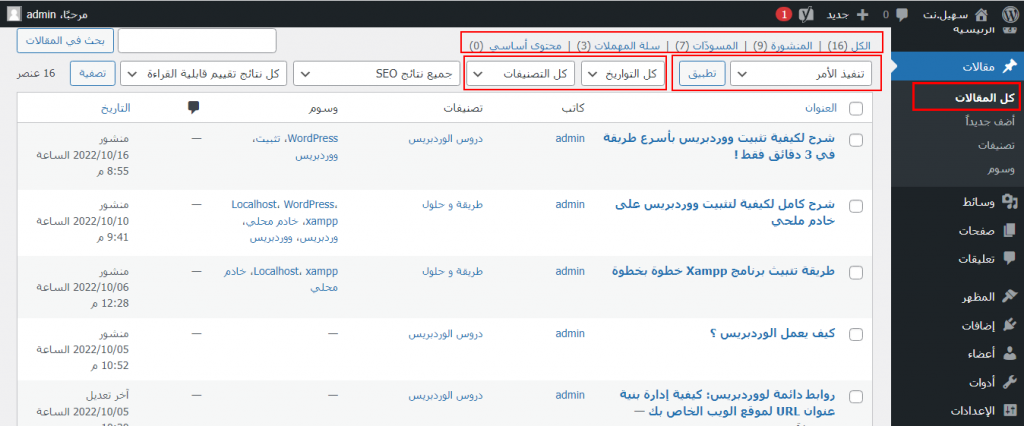
Task: Open the إضافات plugins menu icon
Action: coord(1010,324)
